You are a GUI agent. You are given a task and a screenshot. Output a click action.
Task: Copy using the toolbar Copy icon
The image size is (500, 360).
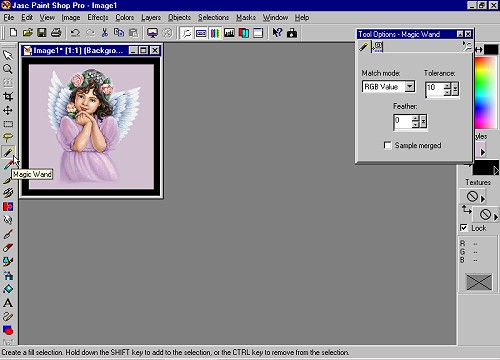[119, 33]
